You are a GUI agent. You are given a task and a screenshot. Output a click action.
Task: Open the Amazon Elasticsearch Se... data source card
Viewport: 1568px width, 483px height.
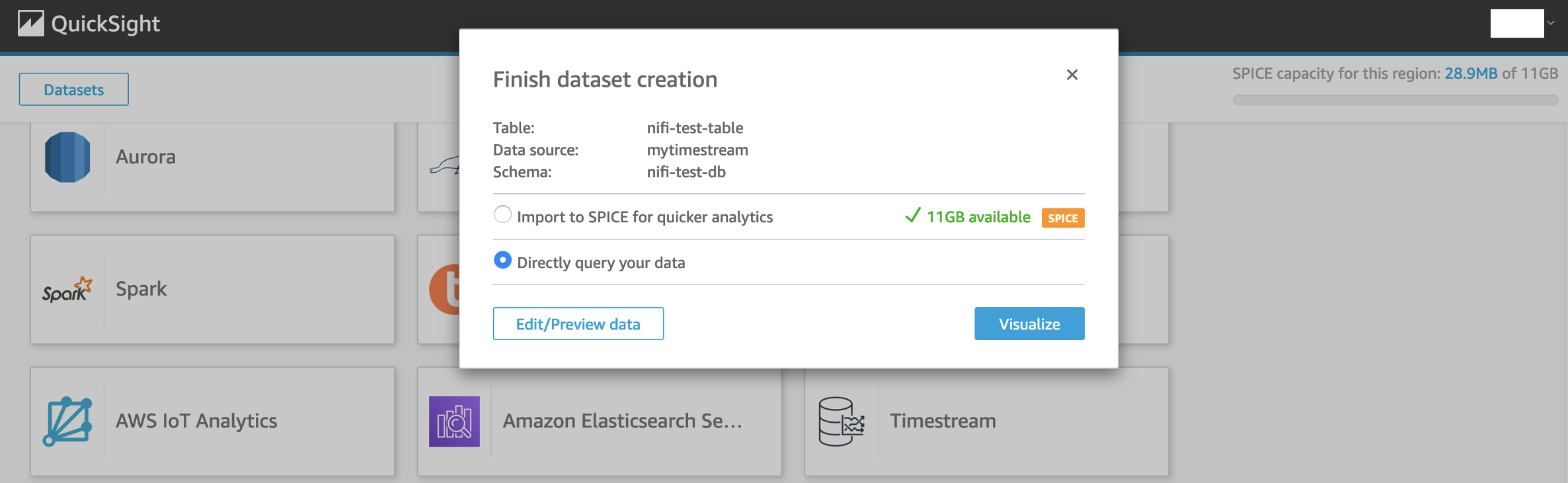(621, 421)
